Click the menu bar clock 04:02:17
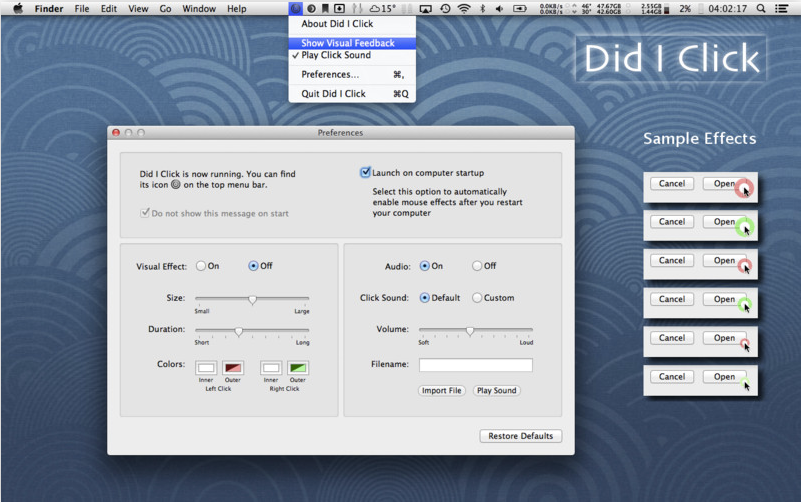The image size is (801, 502). [727, 9]
